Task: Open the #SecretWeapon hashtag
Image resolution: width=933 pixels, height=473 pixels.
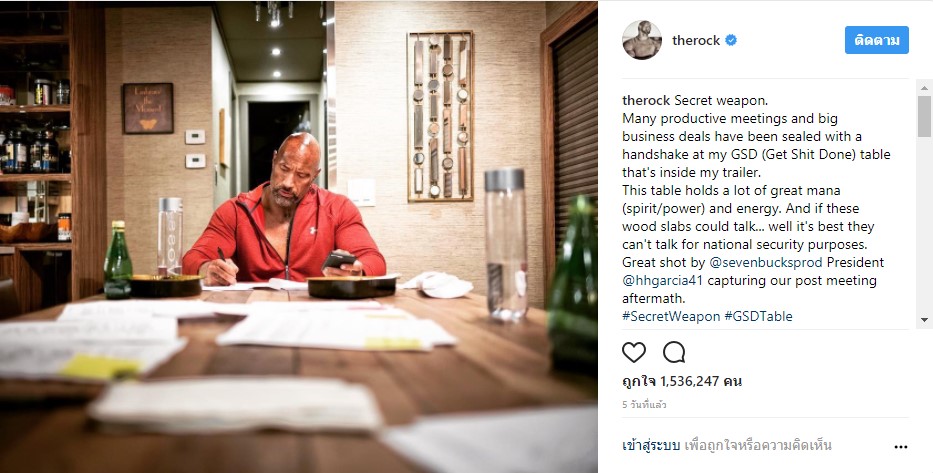Action: (x=671, y=317)
